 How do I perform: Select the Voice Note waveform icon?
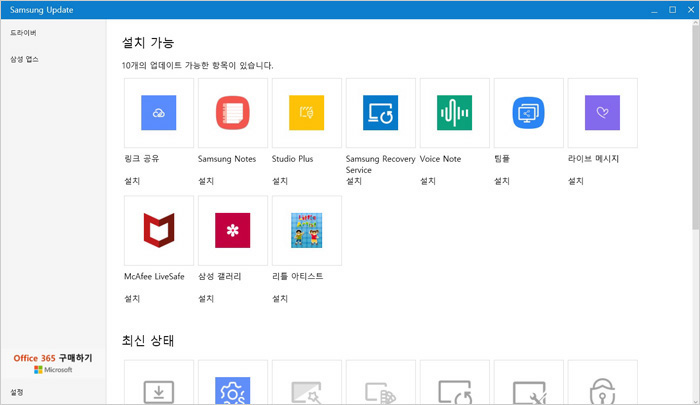pyautogui.click(x=454, y=113)
